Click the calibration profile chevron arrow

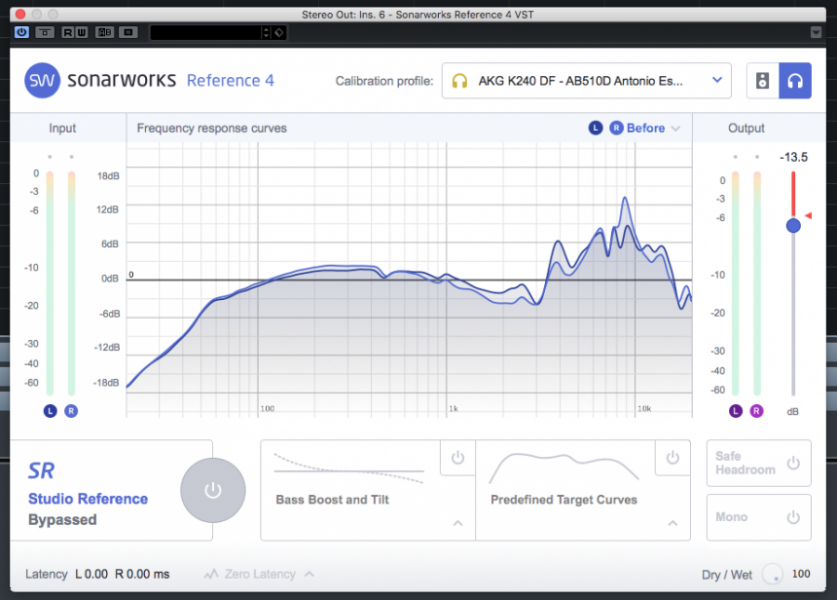point(717,80)
